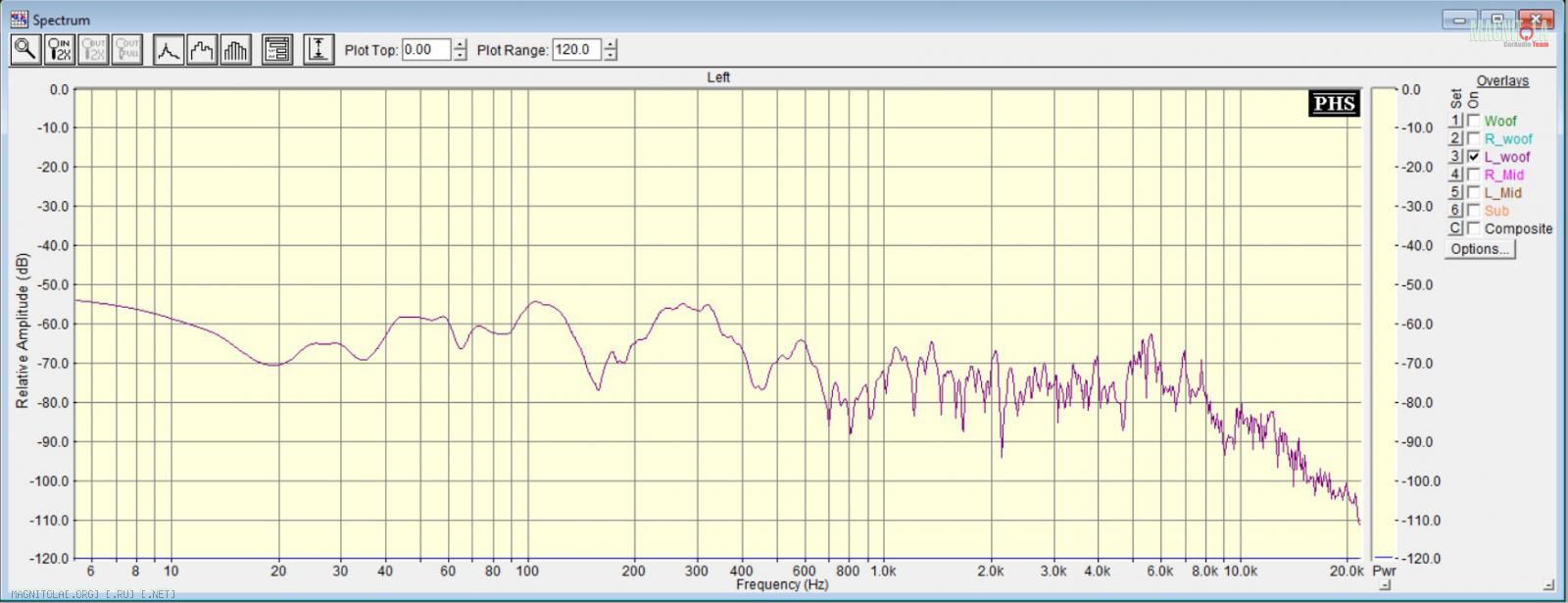Screen dimensions: 1568x603
Task: Click the Frequency (Hz) axis label
Action: [x=782, y=584]
